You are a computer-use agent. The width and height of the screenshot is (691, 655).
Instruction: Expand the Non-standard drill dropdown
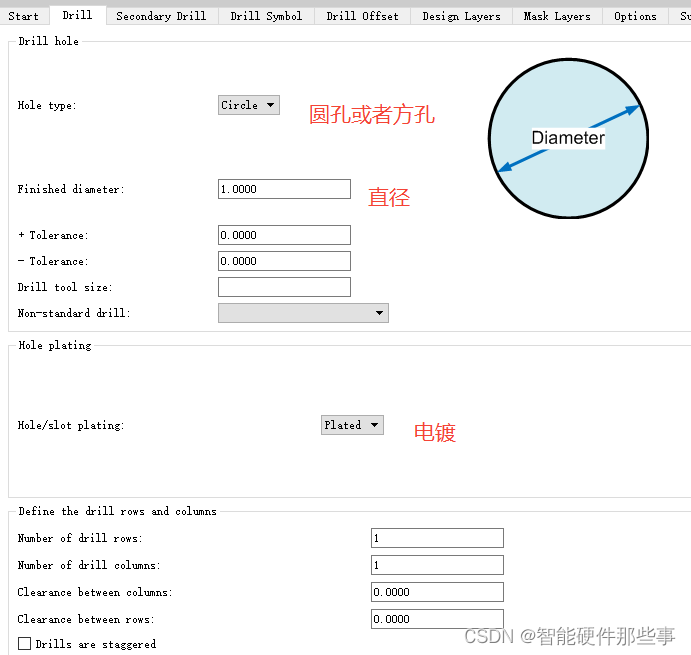coord(303,313)
